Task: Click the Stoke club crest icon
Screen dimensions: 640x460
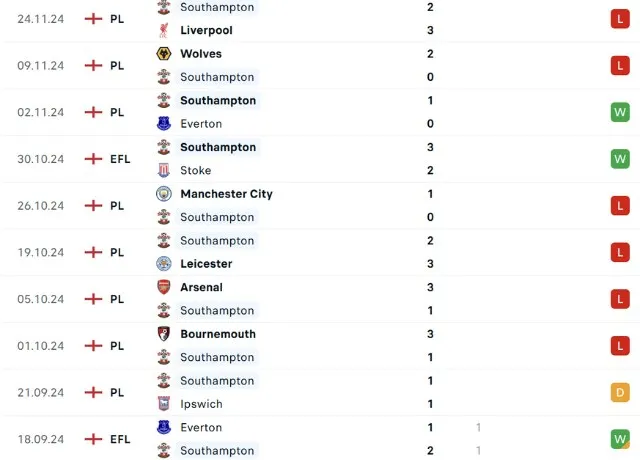Action: pyautogui.click(x=163, y=170)
